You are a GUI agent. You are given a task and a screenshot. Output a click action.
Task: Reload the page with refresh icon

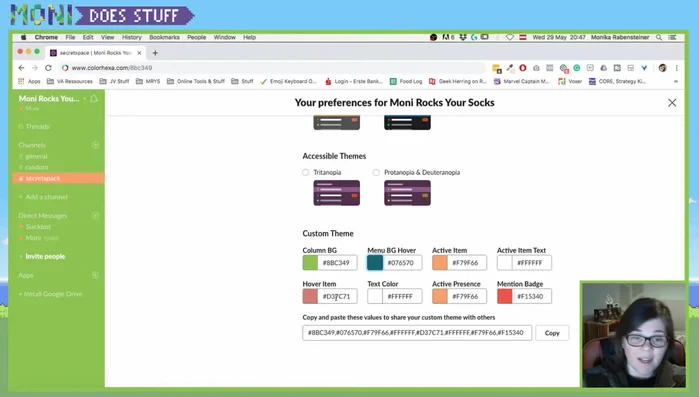(48, 68)
